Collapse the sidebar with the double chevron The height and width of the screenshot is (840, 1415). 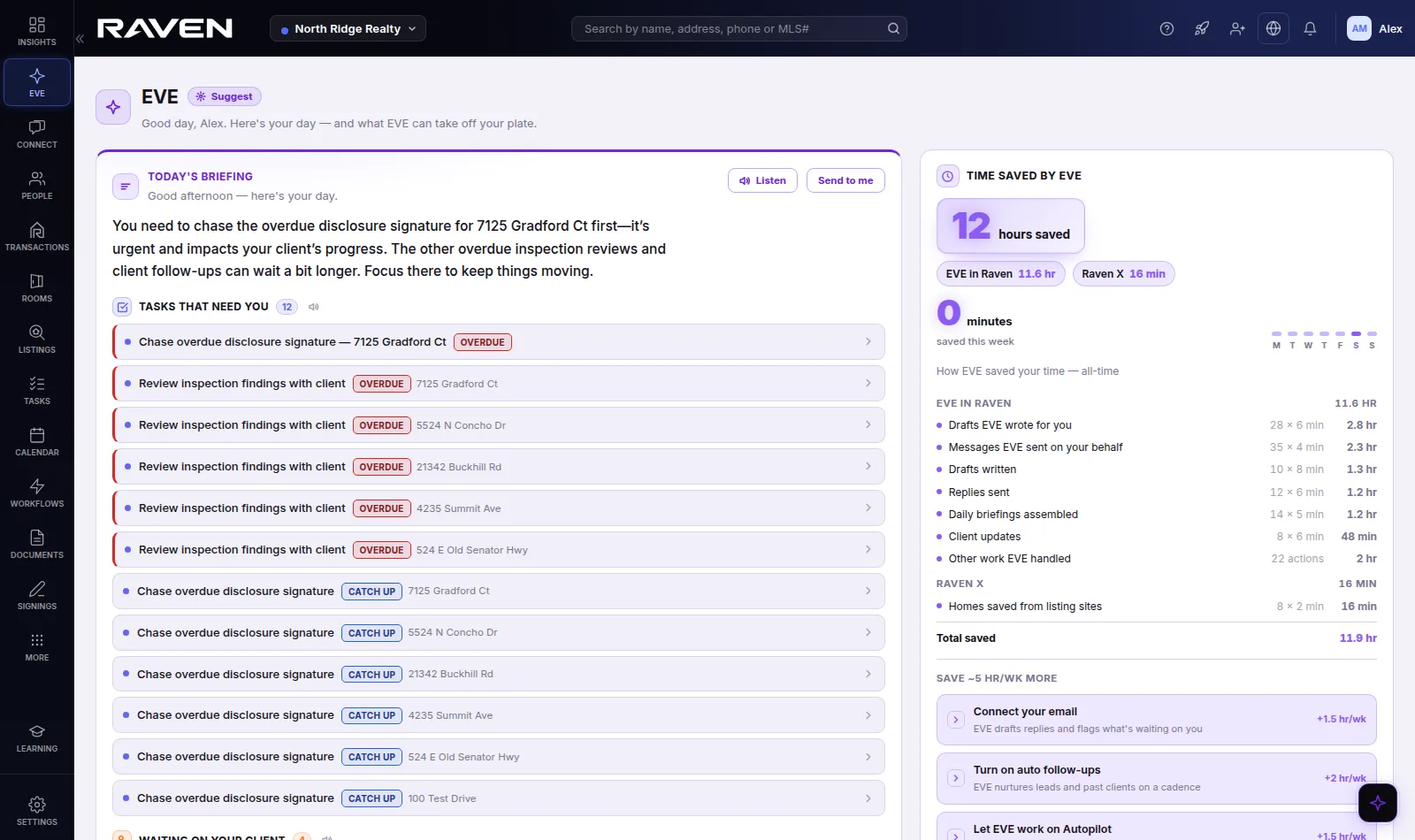pyautogui.click(x=80, y=39)
